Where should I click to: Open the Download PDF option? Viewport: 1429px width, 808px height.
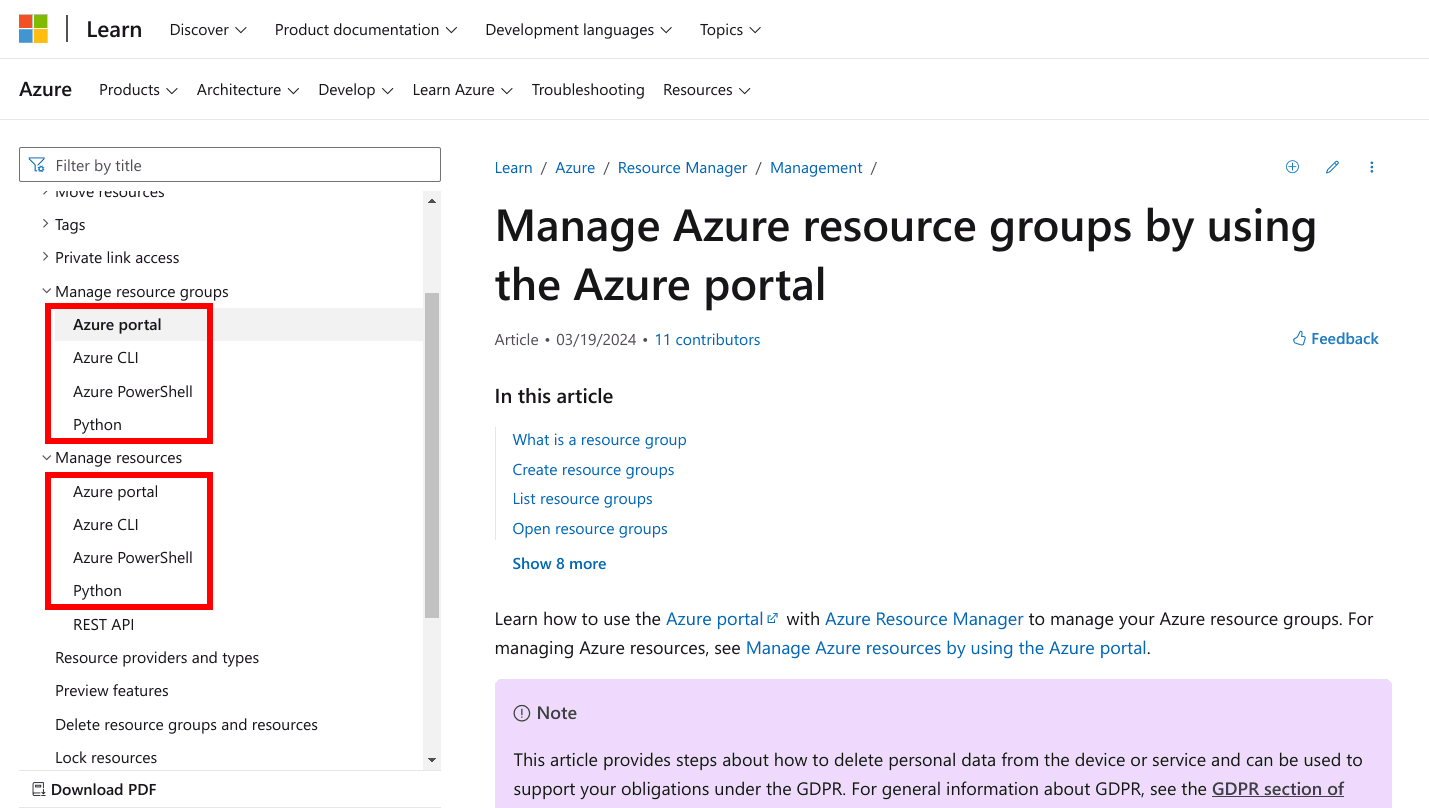pyautogui.click(x=94, y=789)
